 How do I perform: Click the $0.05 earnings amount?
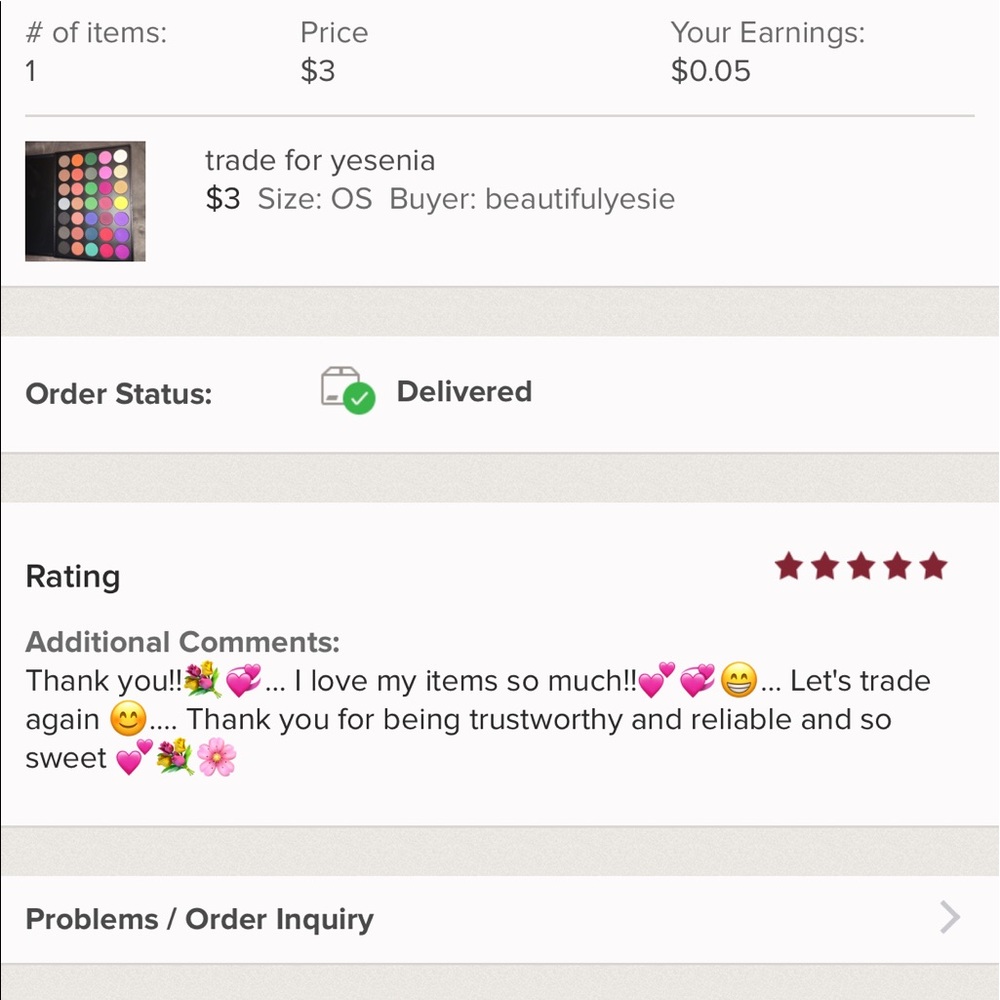710,71
